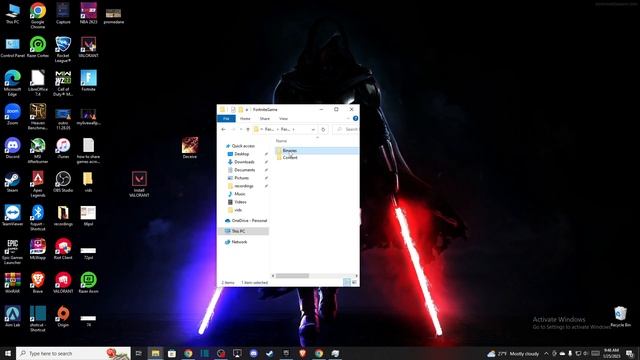Viewport: 640px width, 360px height.
Task: Switch Explorer to large icons view
Action: tap(354, 282)
